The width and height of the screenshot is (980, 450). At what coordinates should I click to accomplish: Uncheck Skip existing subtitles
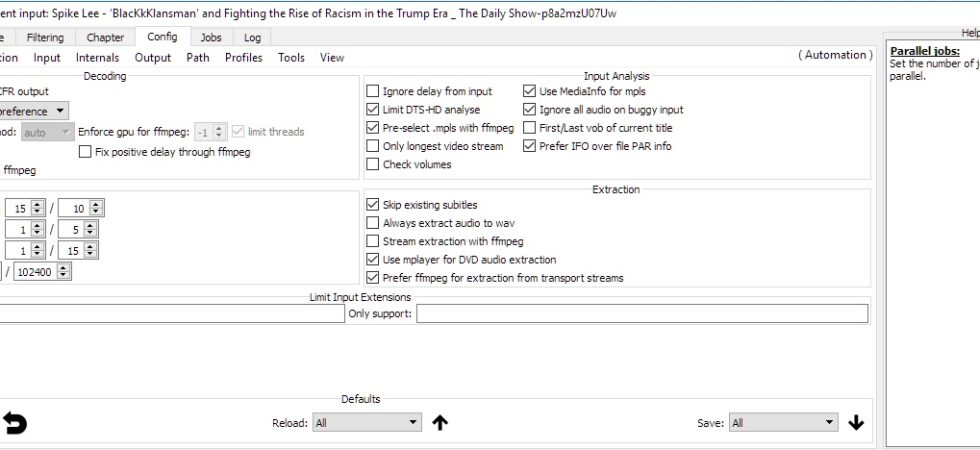coord(372,205)
